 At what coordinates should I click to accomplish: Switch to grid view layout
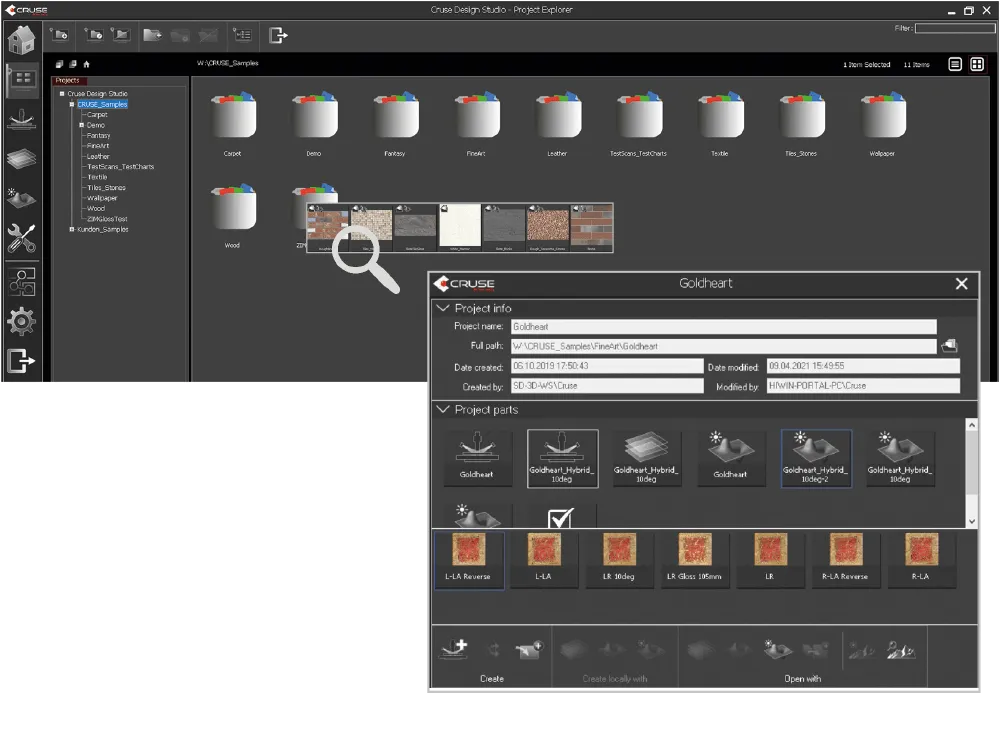tap(977, 64)
